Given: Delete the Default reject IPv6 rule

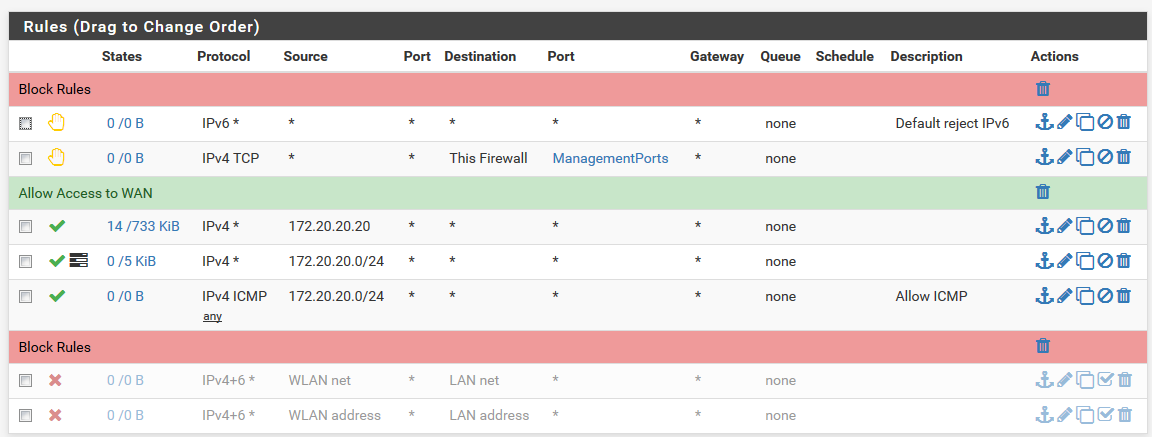Looking at the screenshot, I should pos(1124,123).
